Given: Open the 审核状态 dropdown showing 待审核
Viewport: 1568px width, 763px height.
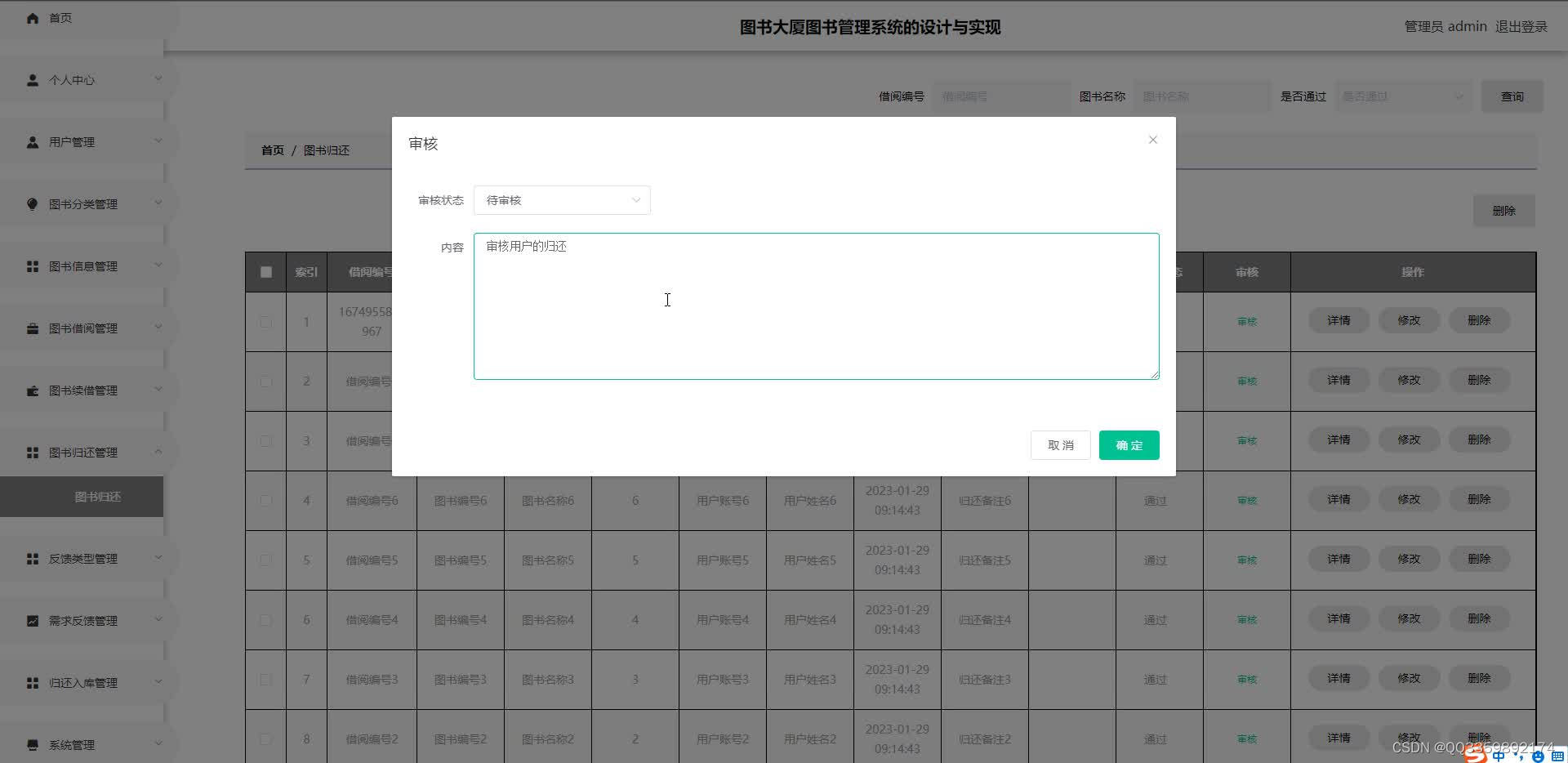Looking at the screenshot, I should click(562, 200).
